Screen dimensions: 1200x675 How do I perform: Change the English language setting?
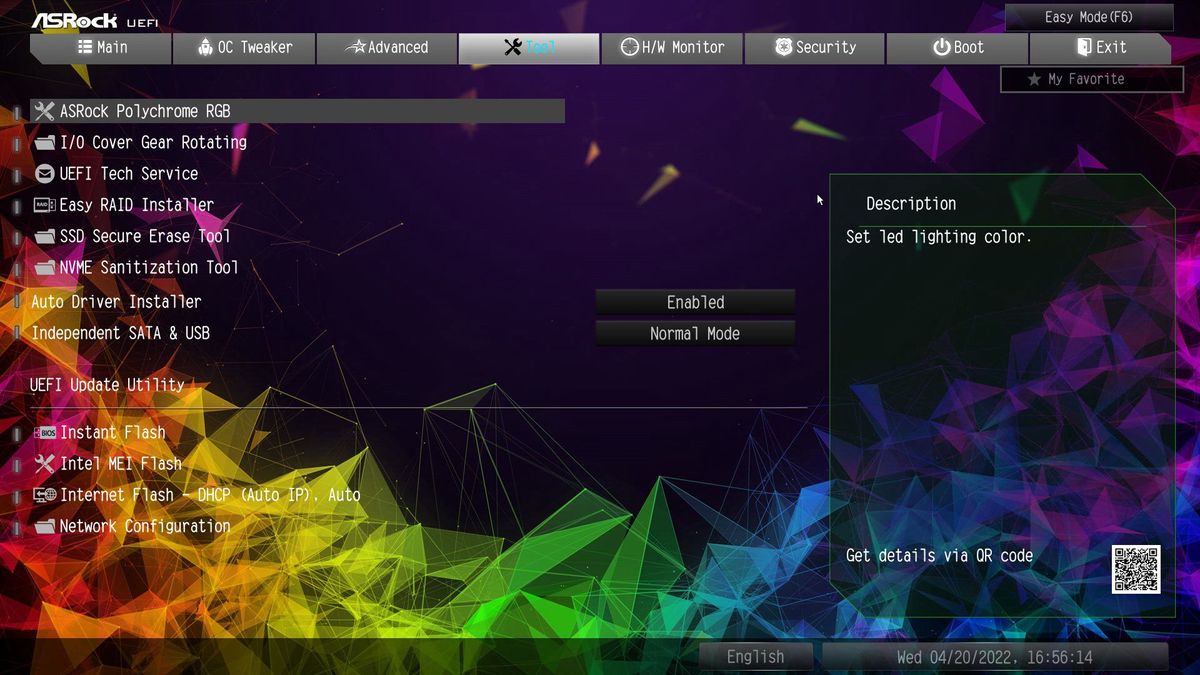point(756,657)
